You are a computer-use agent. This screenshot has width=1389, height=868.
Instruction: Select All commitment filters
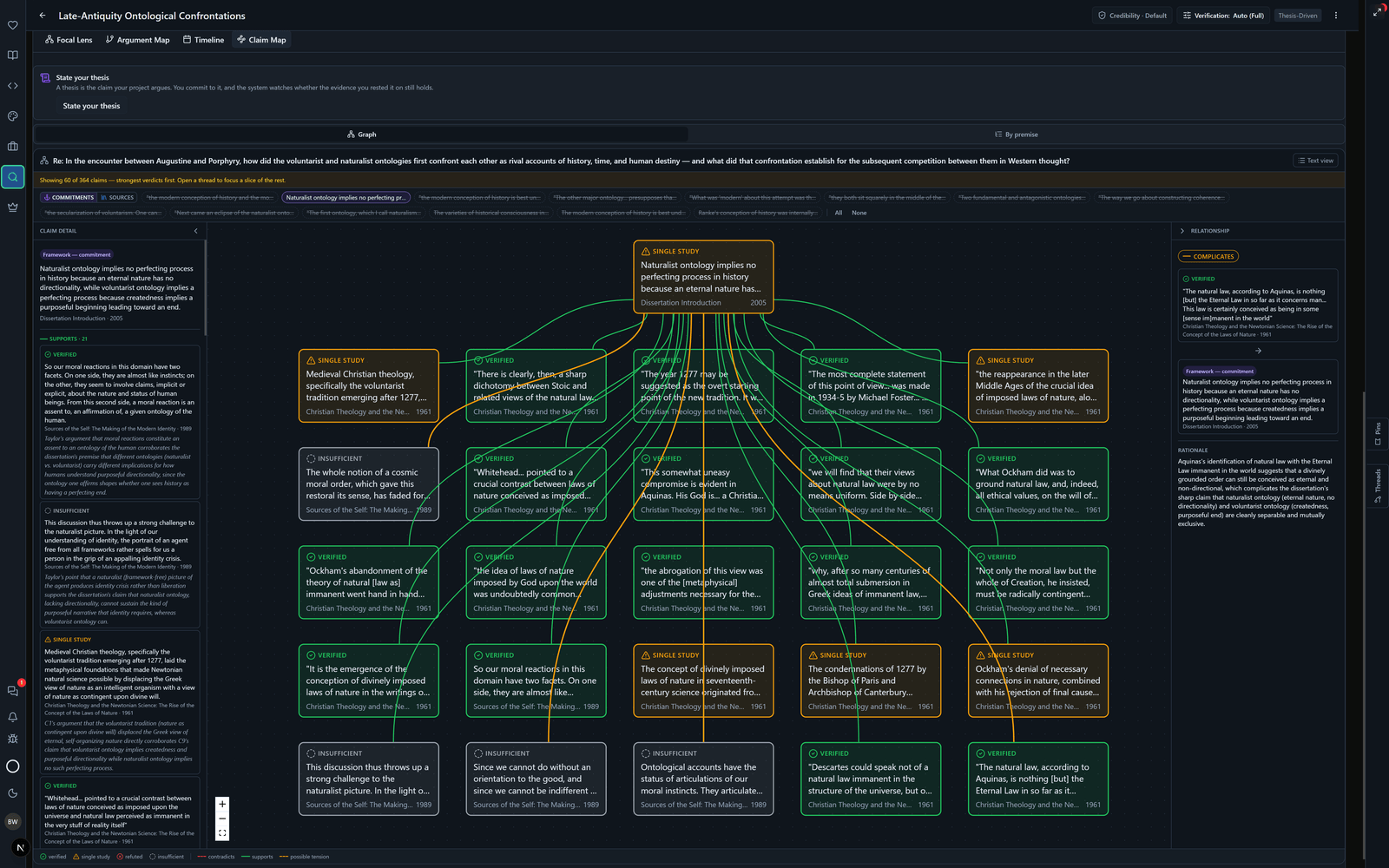pyautogui.click(x=839, y=213)
